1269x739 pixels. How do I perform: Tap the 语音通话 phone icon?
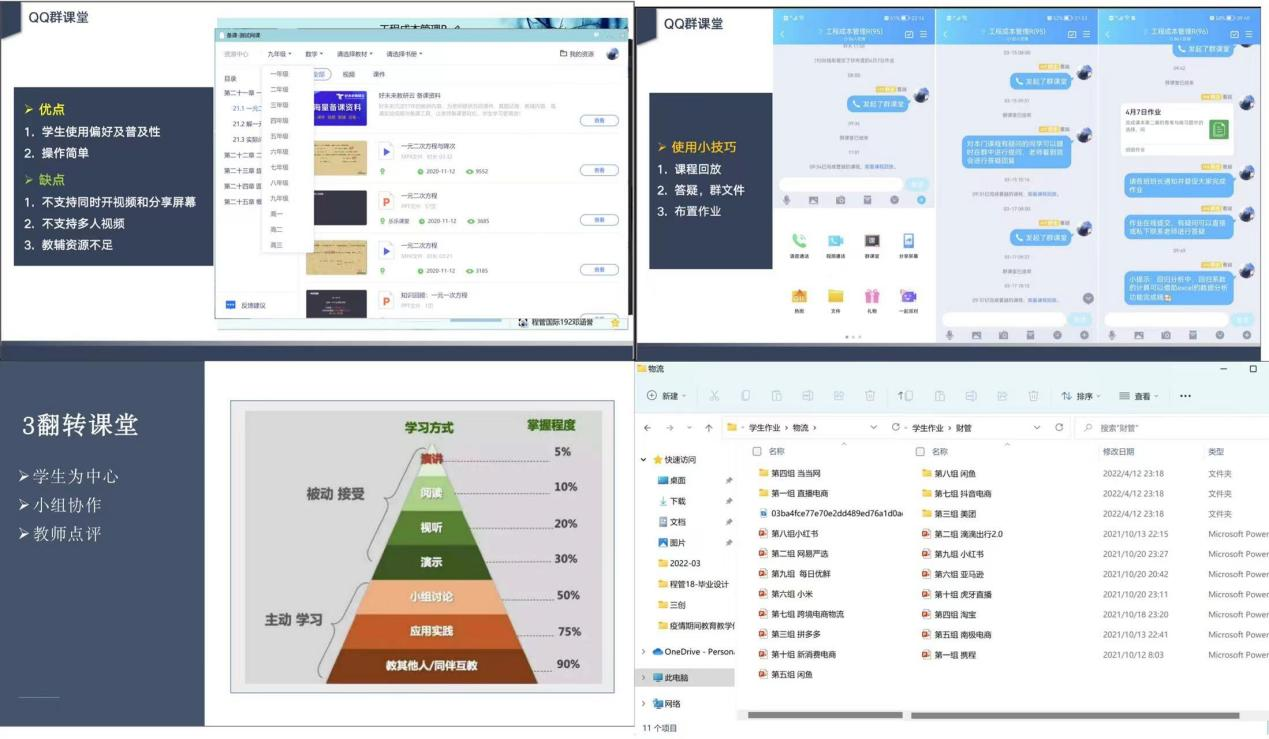[799, 241]
